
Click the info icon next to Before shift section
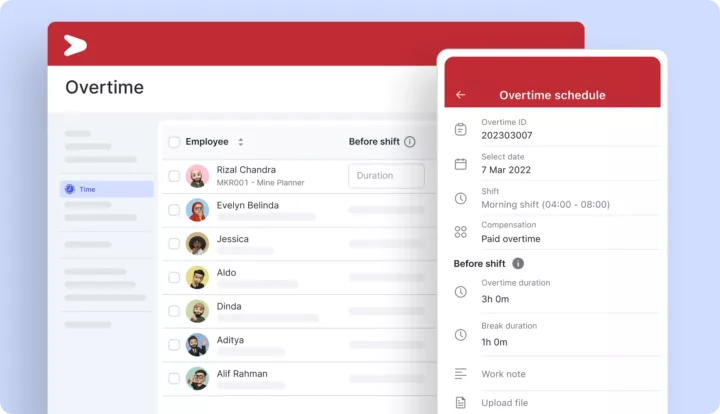click(518, 264)
